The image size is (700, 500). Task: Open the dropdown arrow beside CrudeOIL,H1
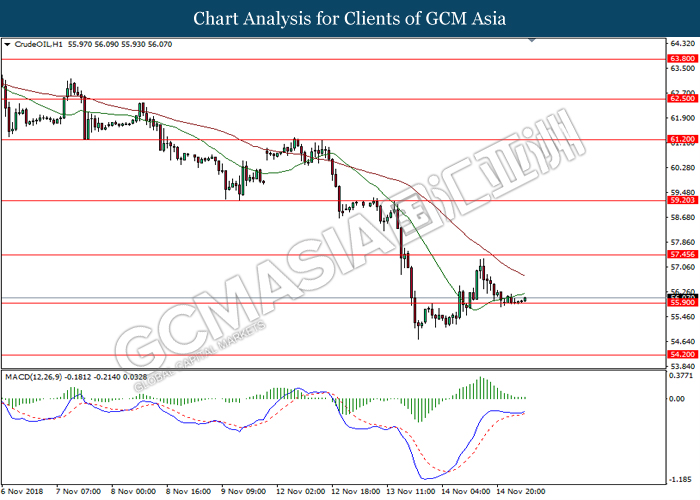coord(7,45)
